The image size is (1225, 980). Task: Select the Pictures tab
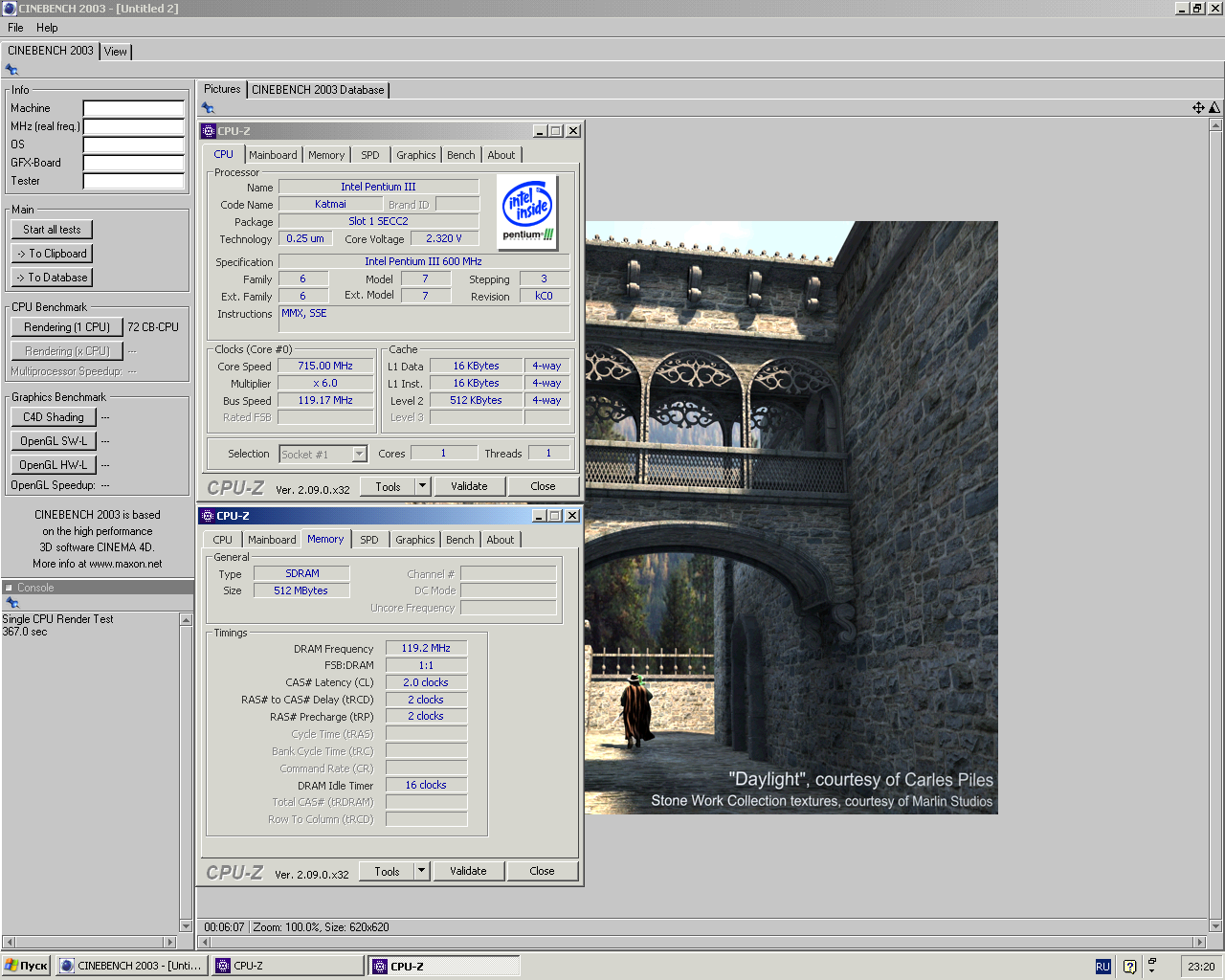click(x=222, y=89)
